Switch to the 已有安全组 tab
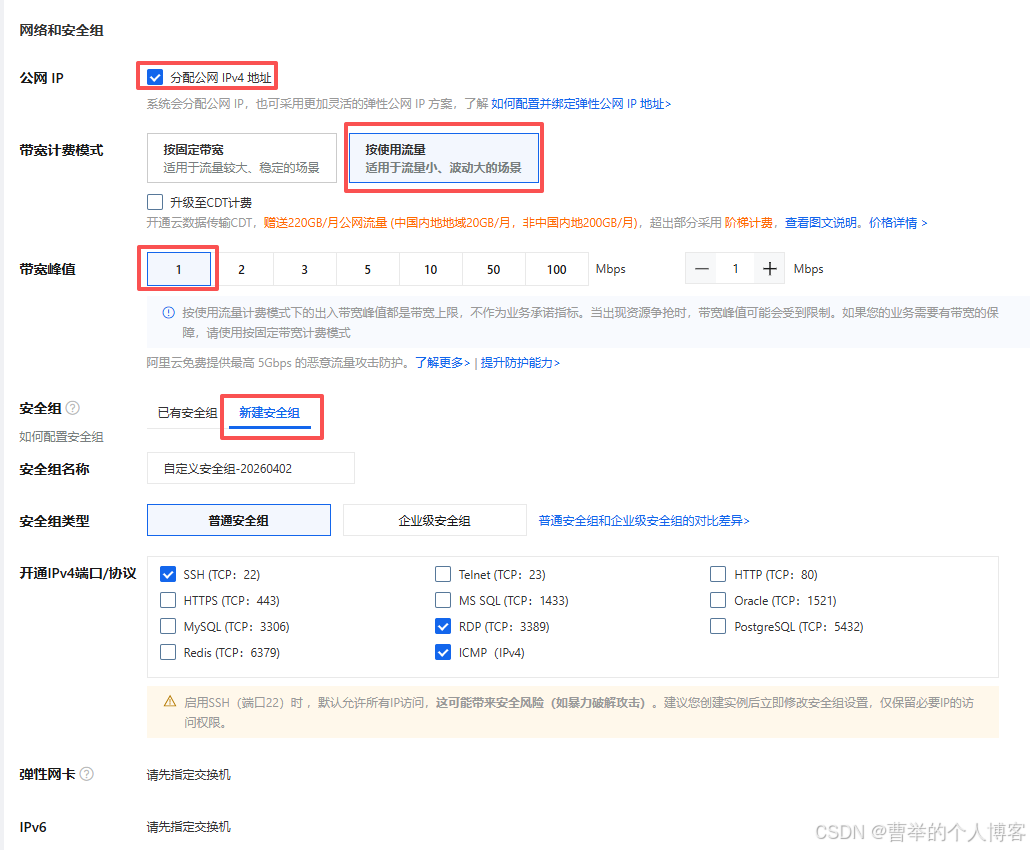 (187, 413)
